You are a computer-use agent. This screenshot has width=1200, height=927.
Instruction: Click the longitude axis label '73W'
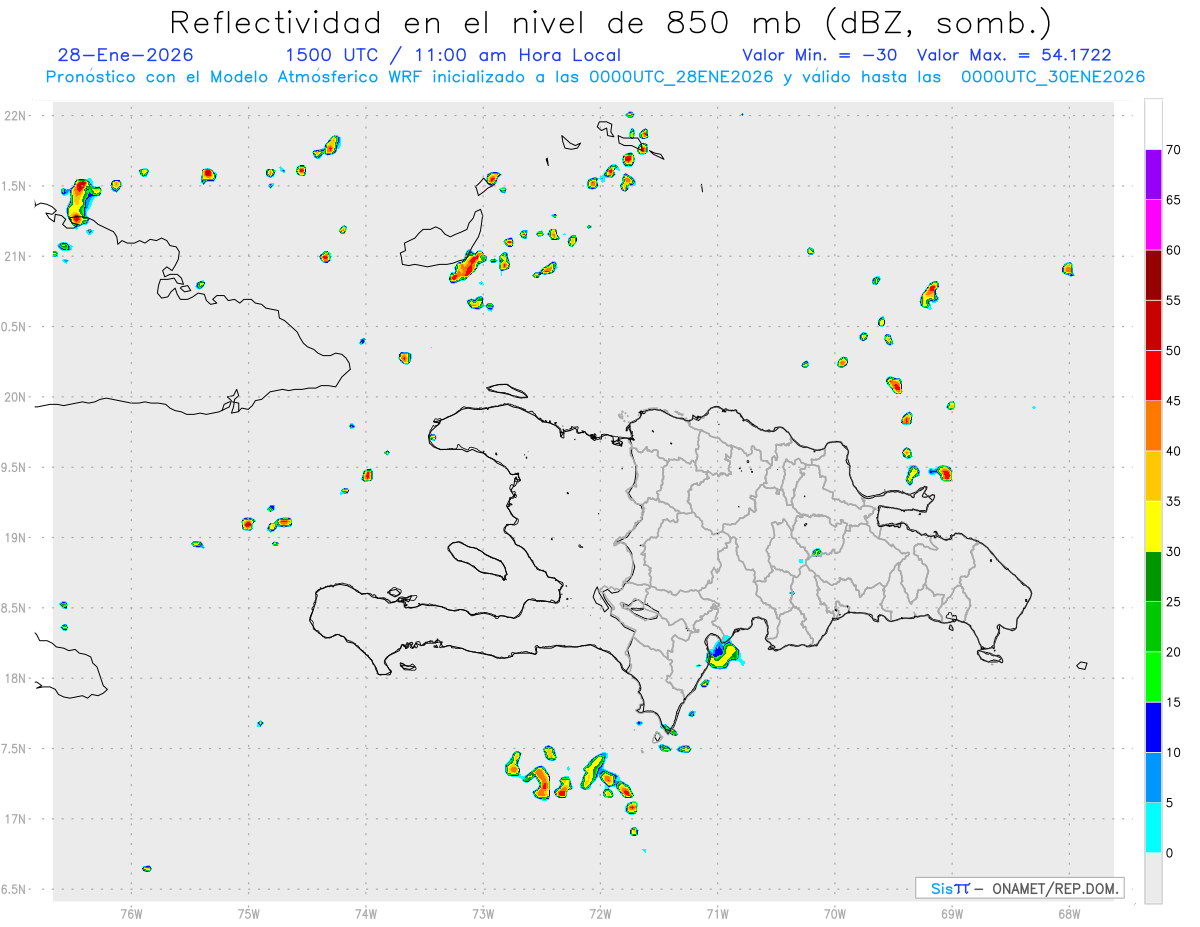click(x=483, y=912)
